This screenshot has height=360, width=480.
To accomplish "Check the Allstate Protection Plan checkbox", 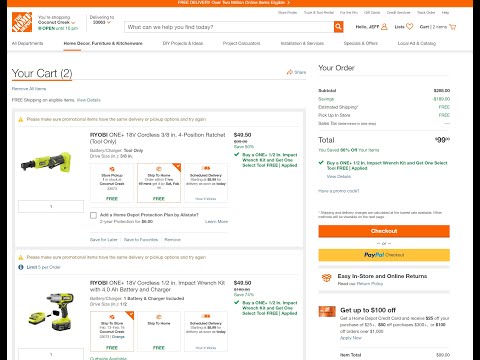I will pyautogui.click(x=93, y=215).
